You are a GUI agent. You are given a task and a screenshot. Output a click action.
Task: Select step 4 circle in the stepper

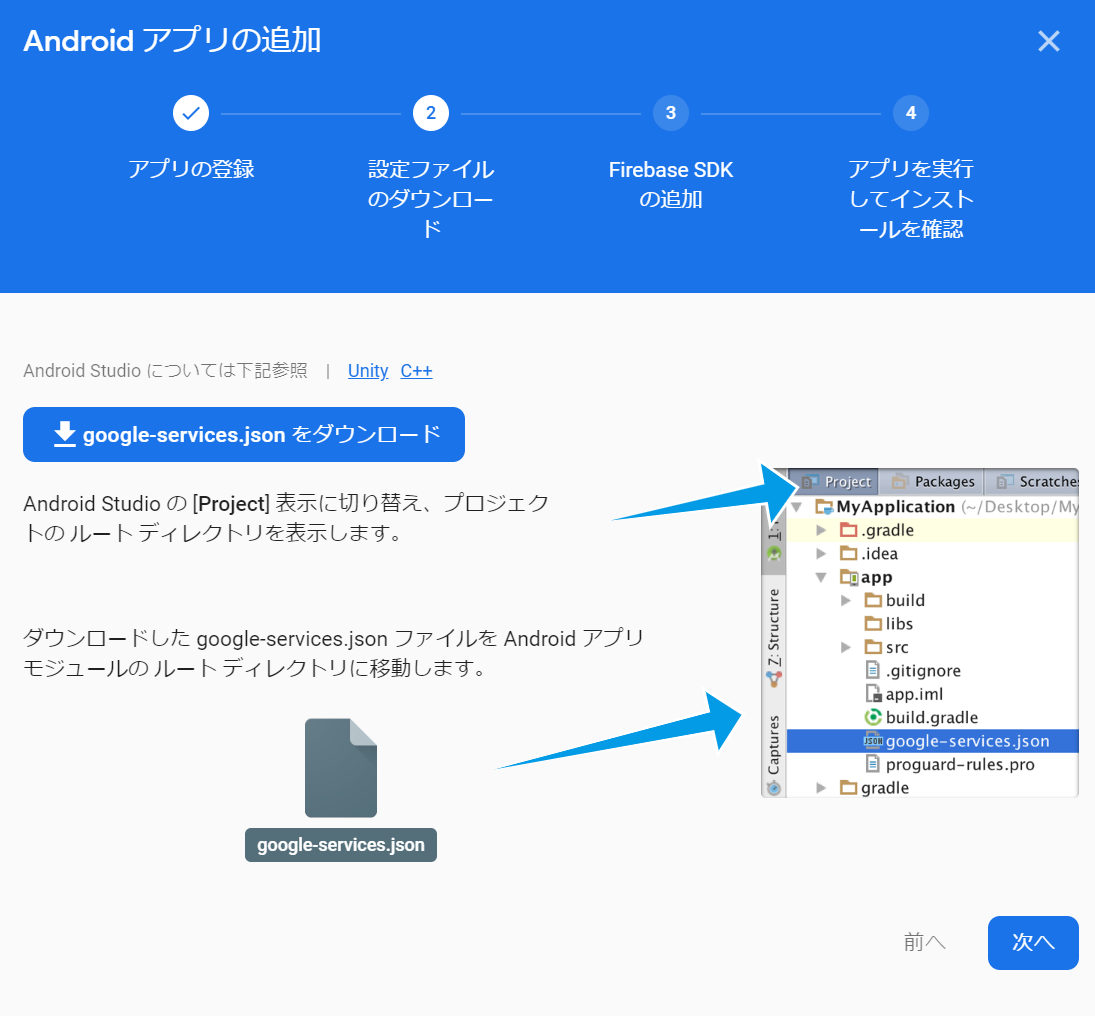911,113
